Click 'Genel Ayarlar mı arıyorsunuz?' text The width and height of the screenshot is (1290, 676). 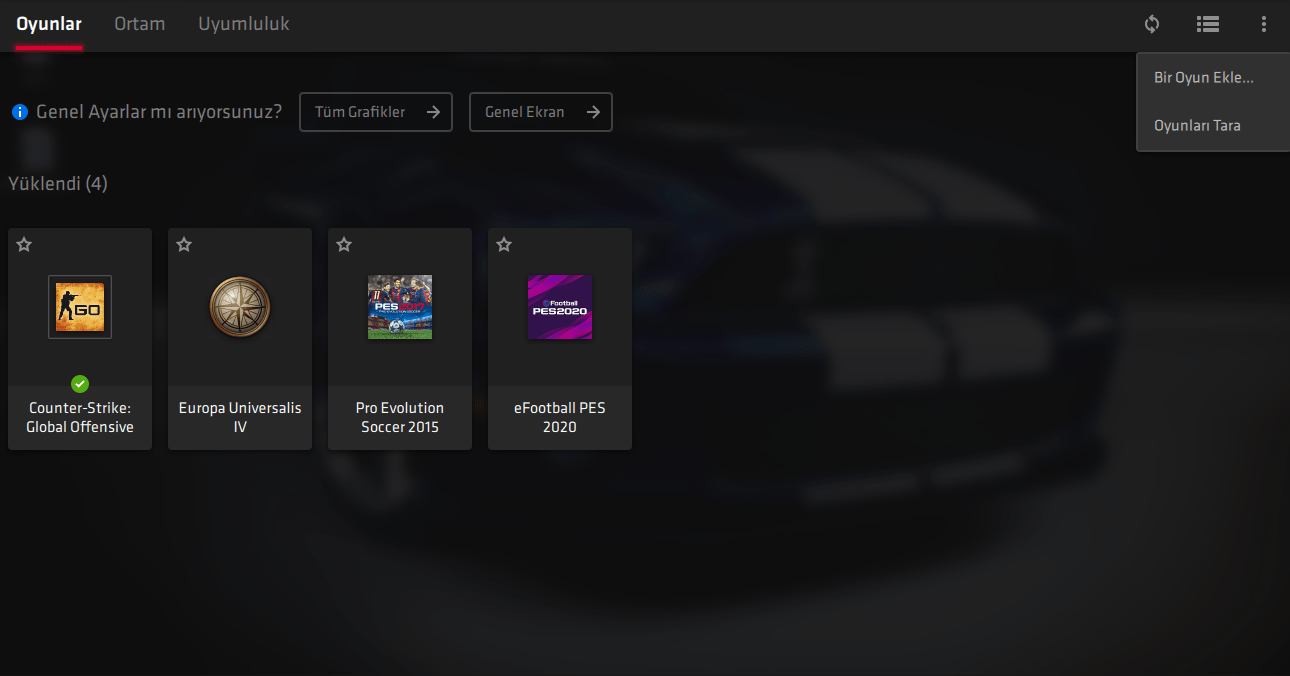(x=159, y=112)
